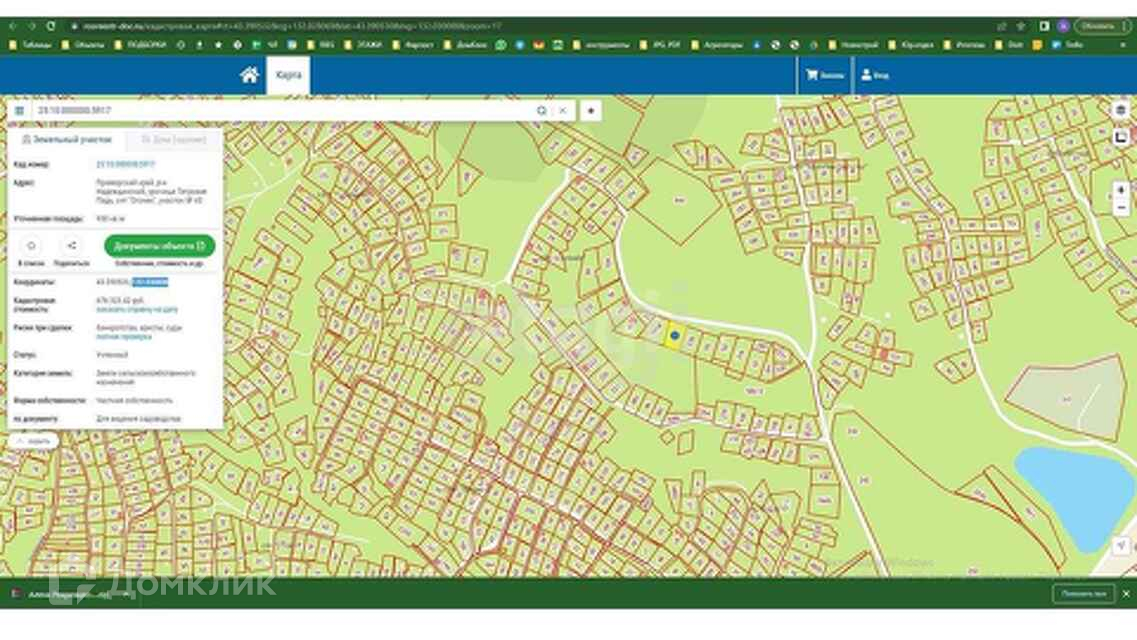
Task: Reload the browser page
Action: tap(51, 26)
